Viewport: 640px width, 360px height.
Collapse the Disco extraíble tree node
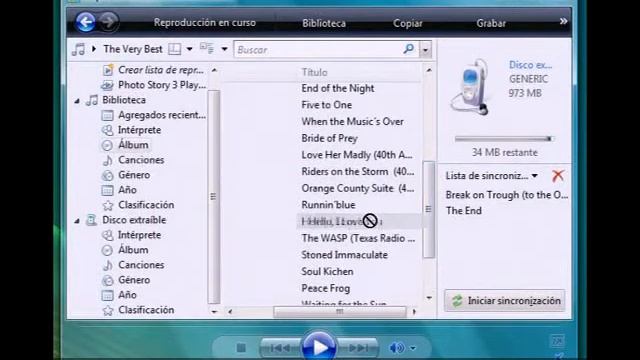coord(77,221)
